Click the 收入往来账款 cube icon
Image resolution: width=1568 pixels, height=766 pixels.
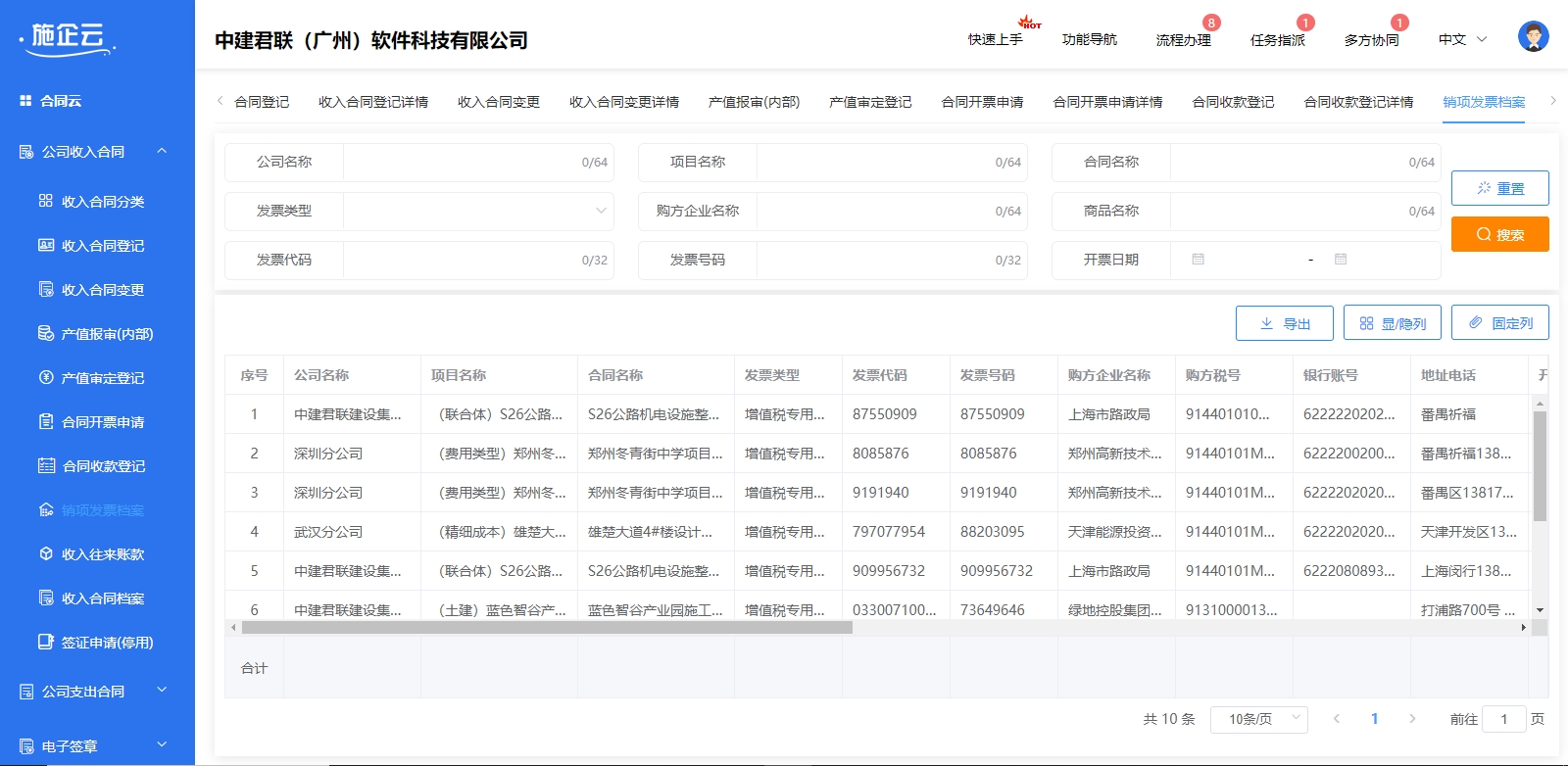tap(45, 553)
